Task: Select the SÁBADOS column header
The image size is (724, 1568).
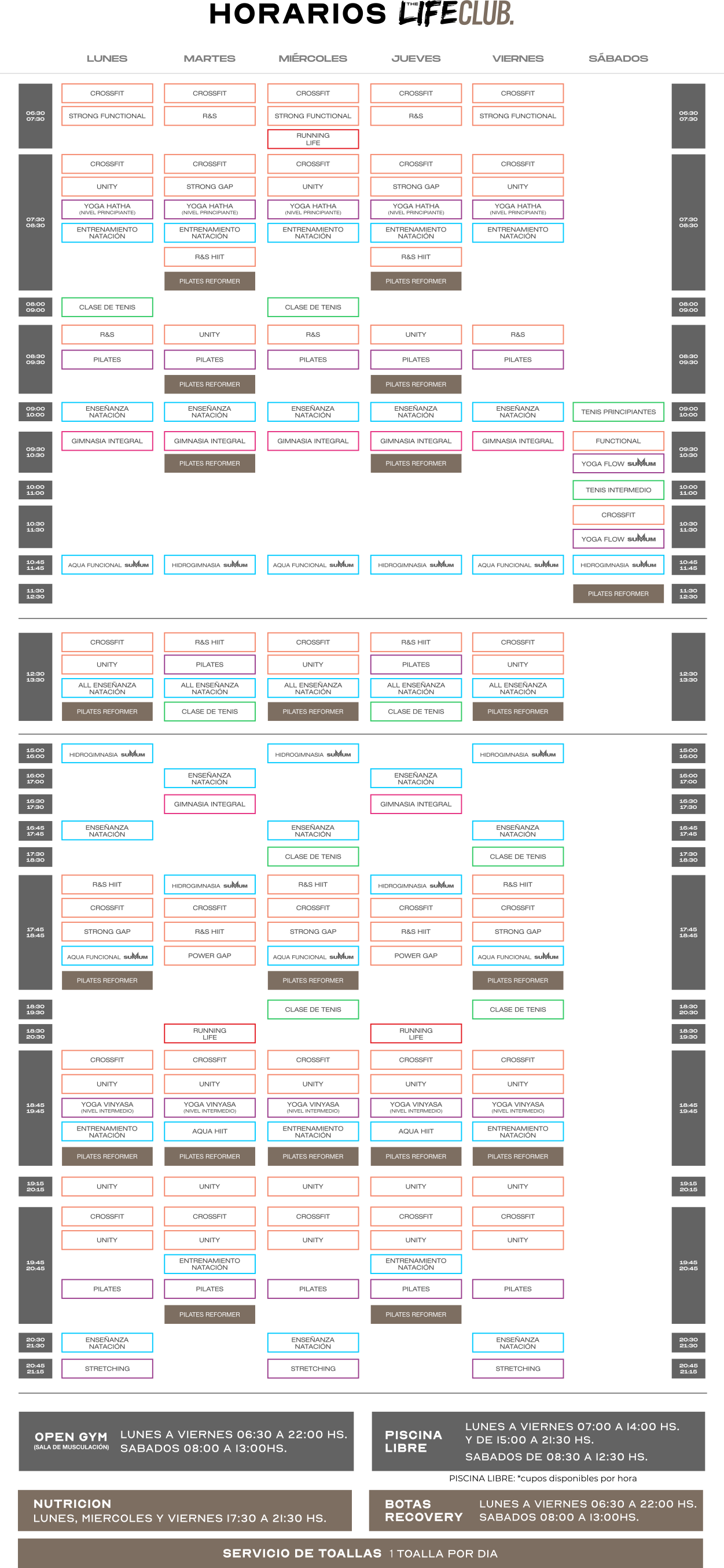Action: tap(618, 58)
